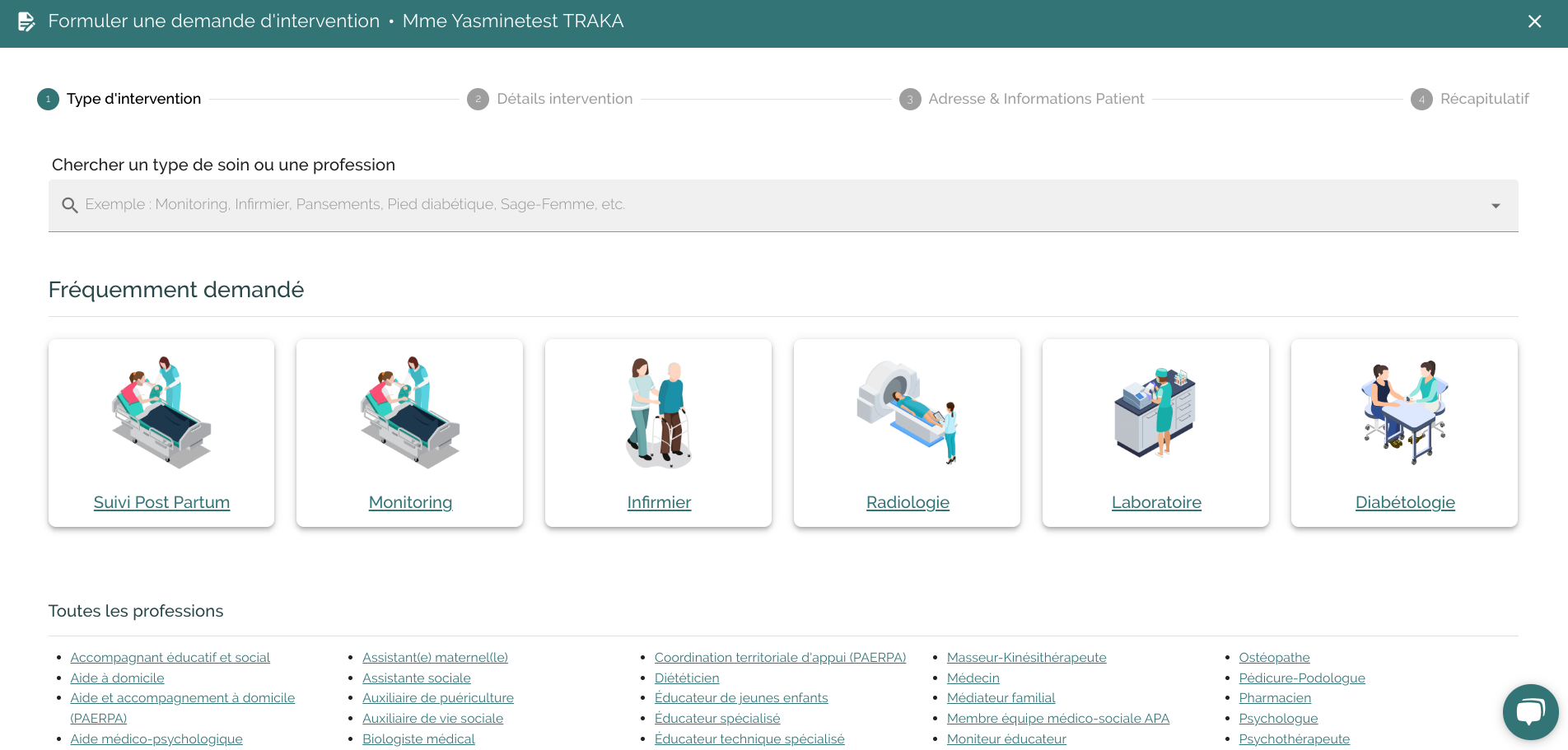The image size is (1568, 750).
Task: Click the search magnifier icon
Action: pyautogui.click(x=70, y=205)
